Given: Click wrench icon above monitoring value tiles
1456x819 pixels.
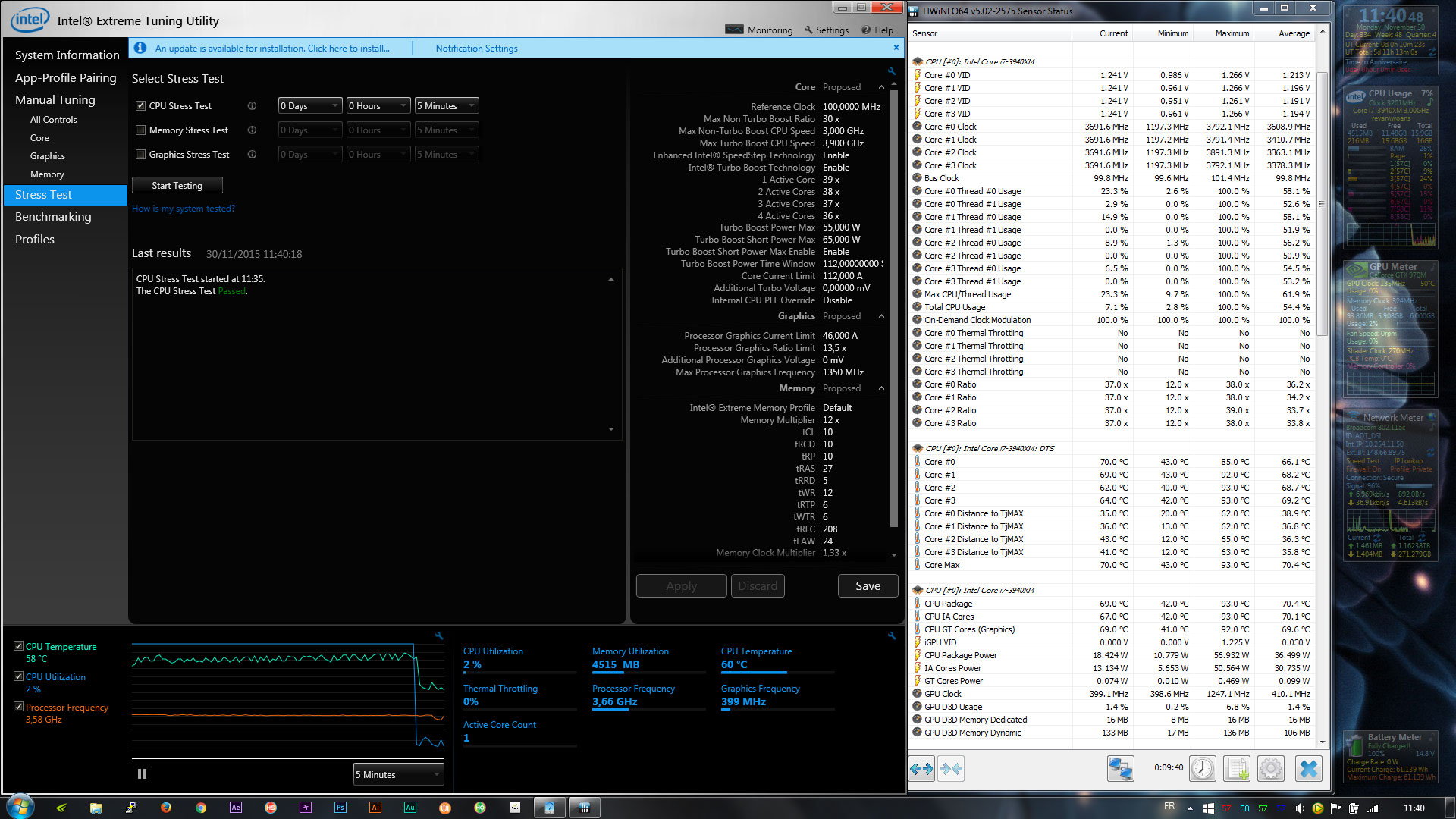Looking at the screenshot, I should (x=892, y=635).
